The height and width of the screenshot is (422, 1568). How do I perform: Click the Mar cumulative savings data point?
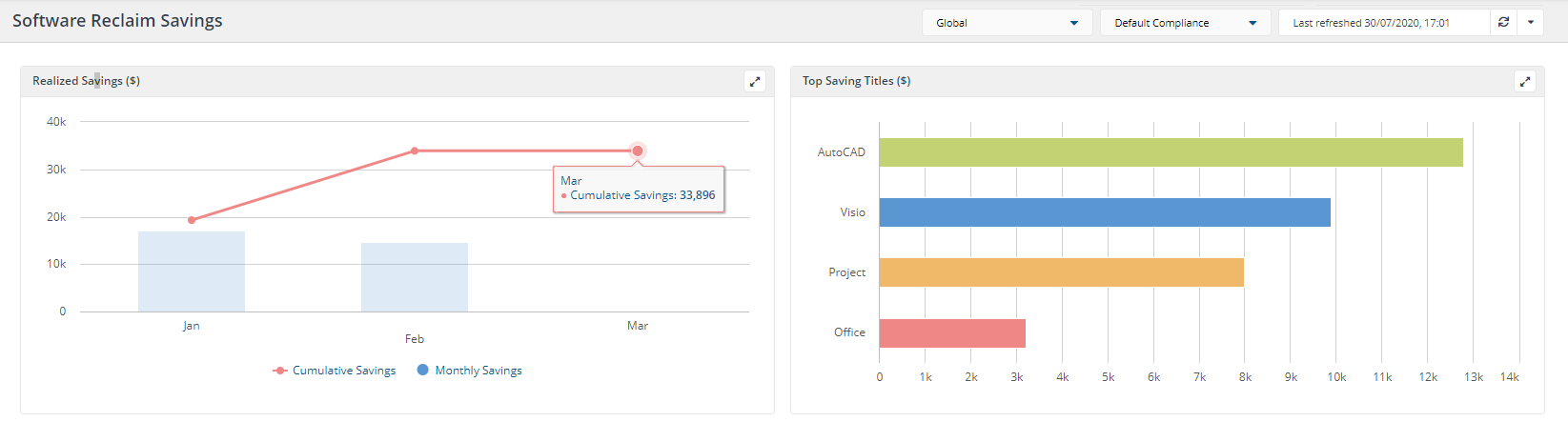[x=638, y=151]
